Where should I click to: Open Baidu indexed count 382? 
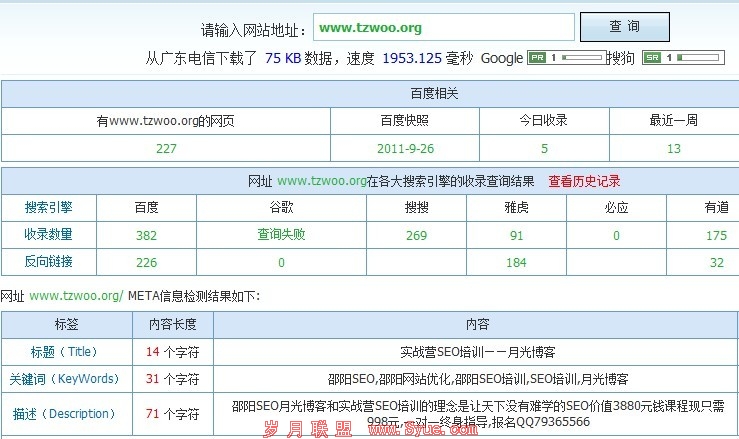pyautogui.click(x=146, y=235)
